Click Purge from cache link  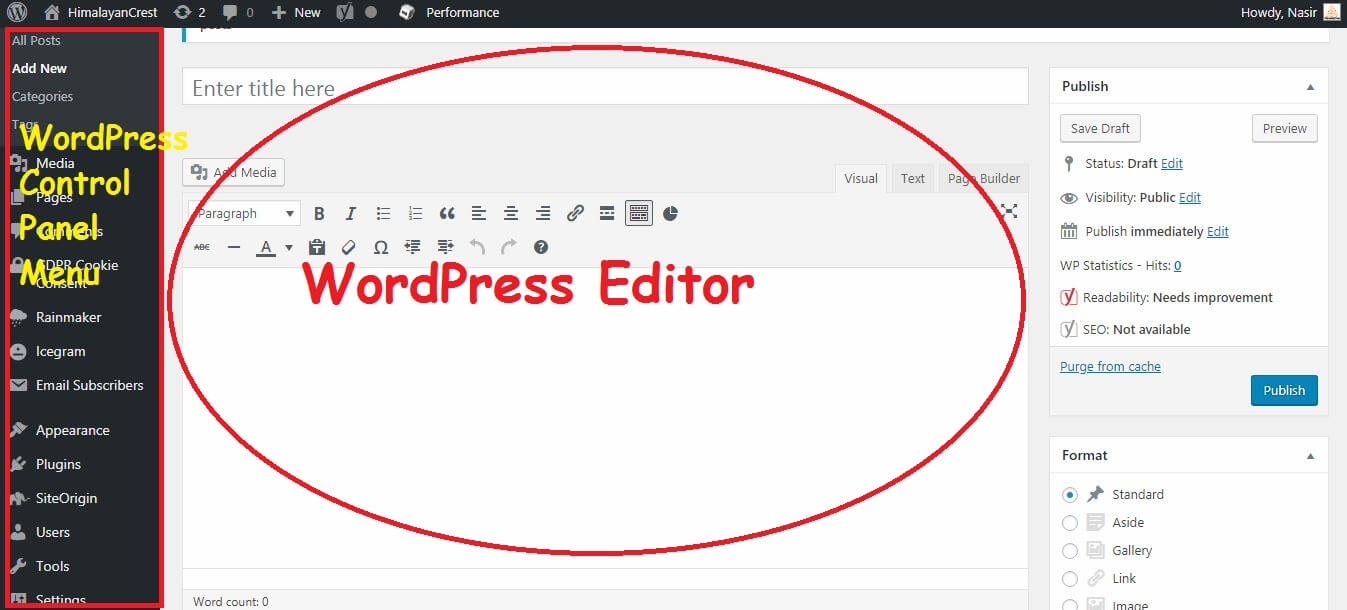pyautogui.click(x=1110, y=367)
